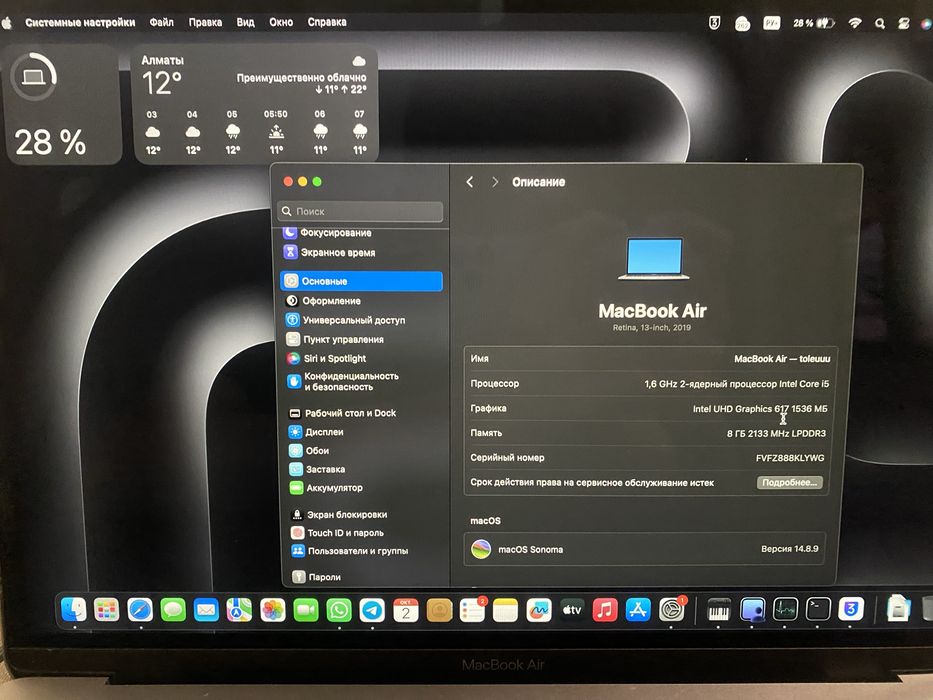Image resolution: width=933 pixels, height=700 pixels.
Task: Open Finder from the Dock
Action: (x=74, y=610)
